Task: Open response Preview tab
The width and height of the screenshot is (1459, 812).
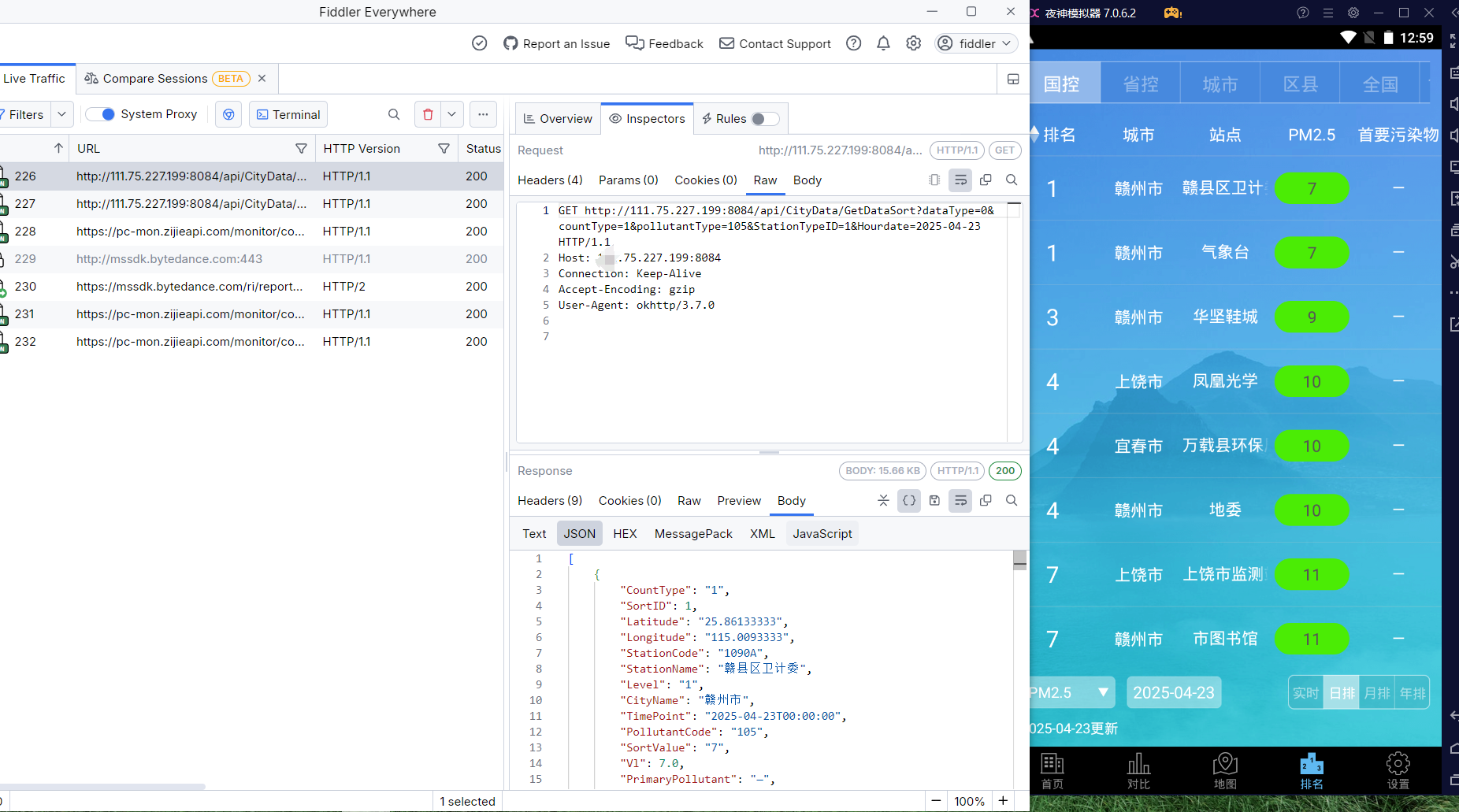Action: pyautogui.click(x=739, y=501)
